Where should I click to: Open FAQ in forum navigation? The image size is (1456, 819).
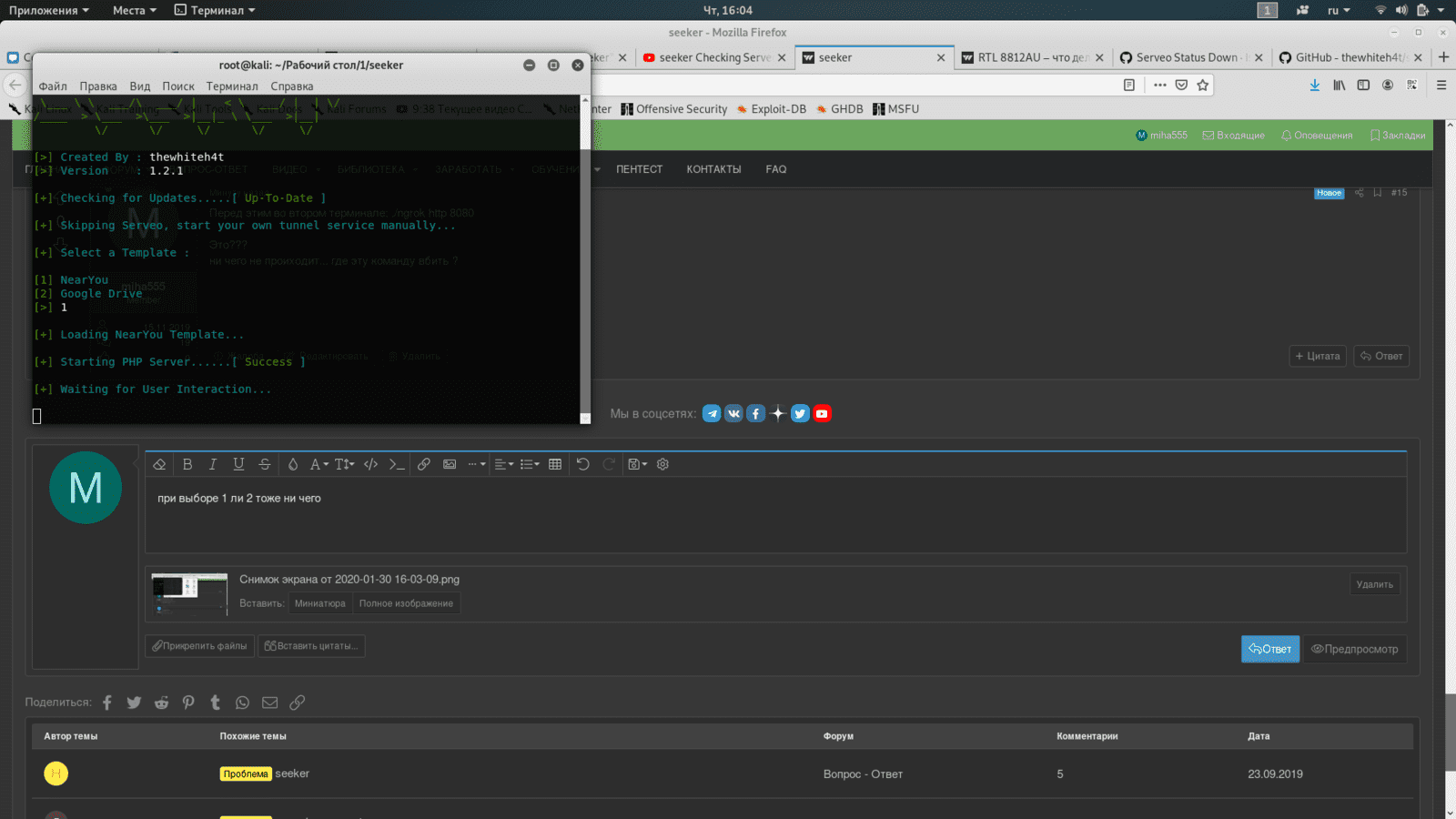(x=776, y=169)
